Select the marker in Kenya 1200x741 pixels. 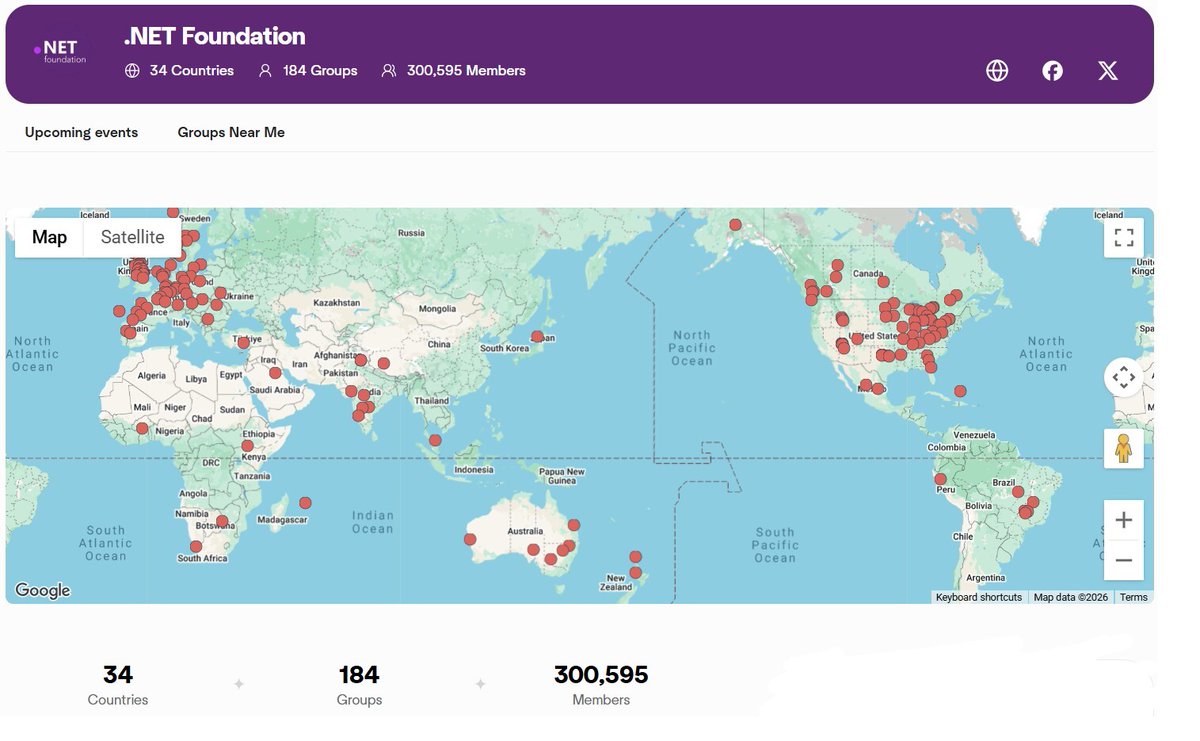(x=247, y=445)
